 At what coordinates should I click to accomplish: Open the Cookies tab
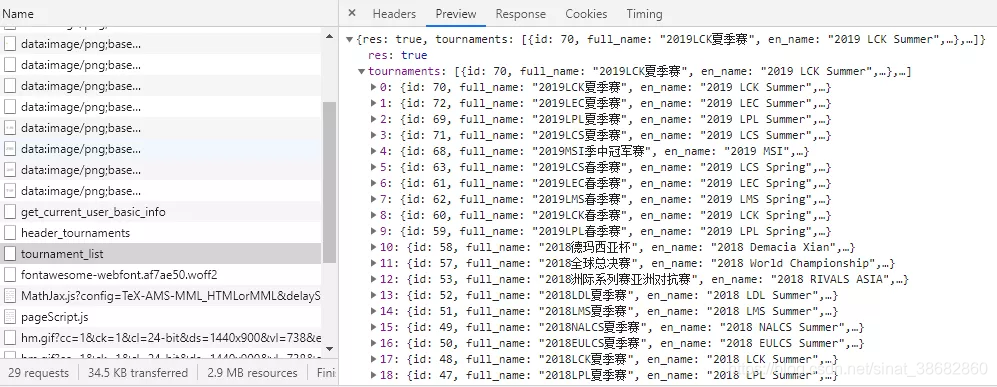tap(586, 13)
